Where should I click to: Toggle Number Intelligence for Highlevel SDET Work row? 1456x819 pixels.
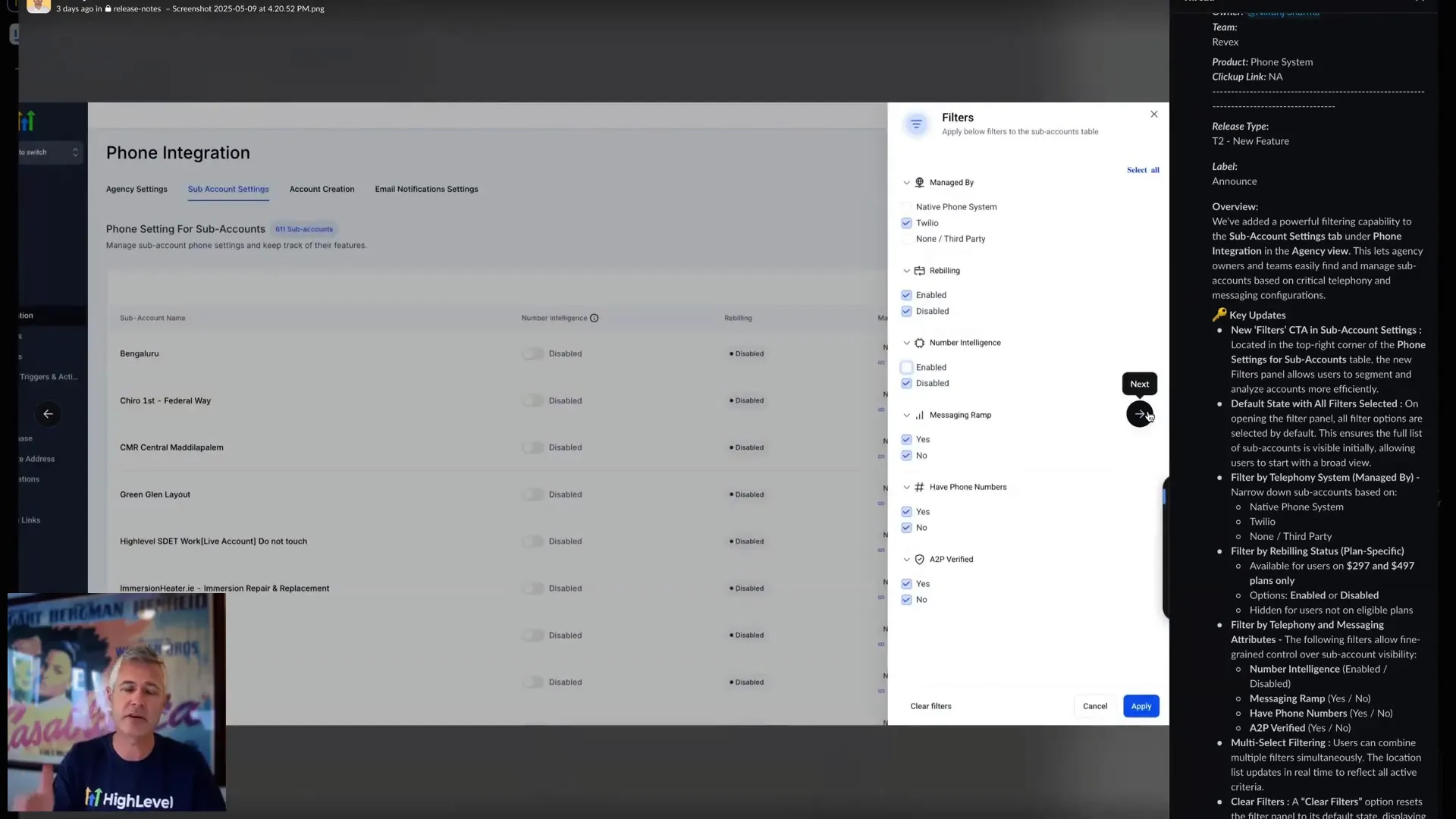(x=532, y=542)
